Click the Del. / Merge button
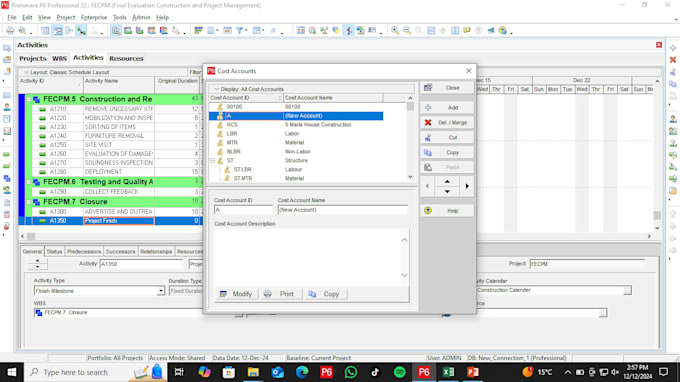This screenshot has height=382, width=680. click(447, 123)
